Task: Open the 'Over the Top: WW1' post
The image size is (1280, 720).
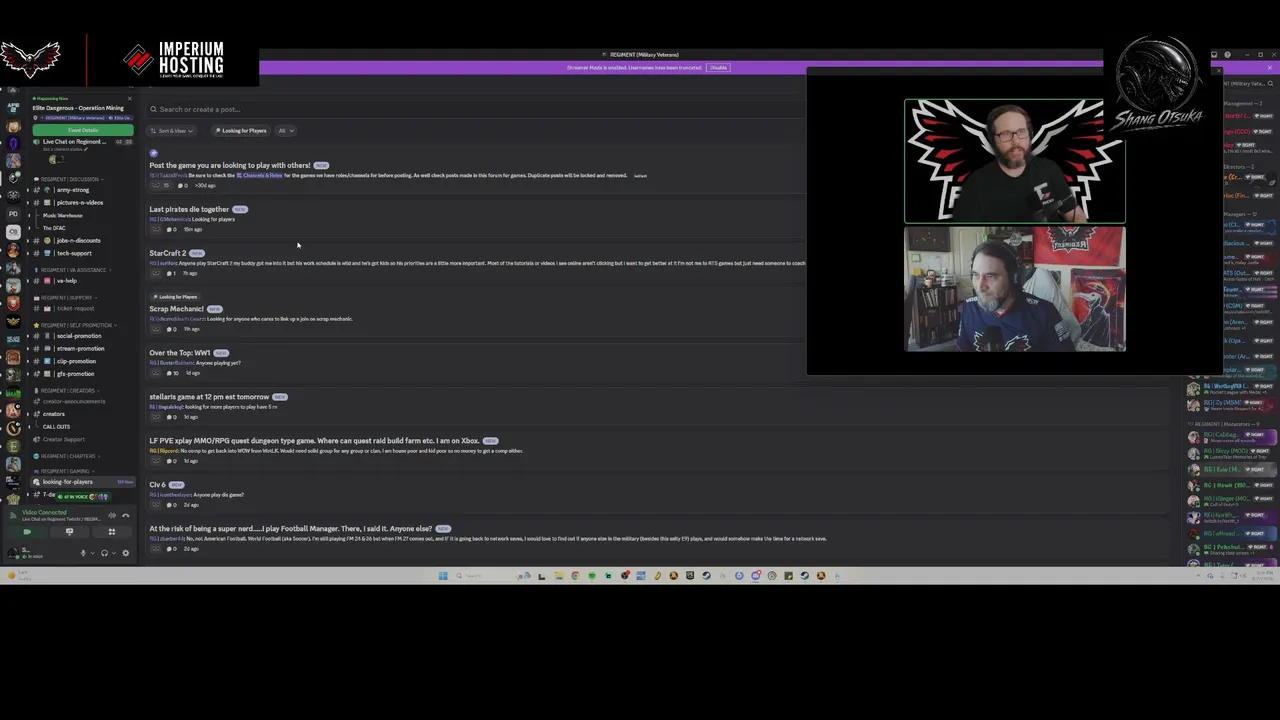Action: coord(180,353)
